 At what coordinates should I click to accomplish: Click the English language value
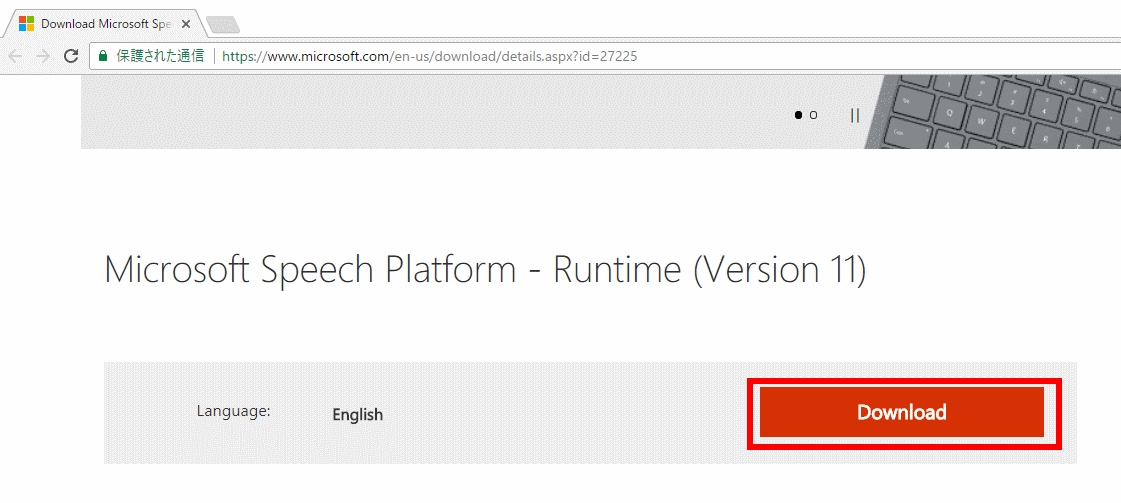point(357,414)
